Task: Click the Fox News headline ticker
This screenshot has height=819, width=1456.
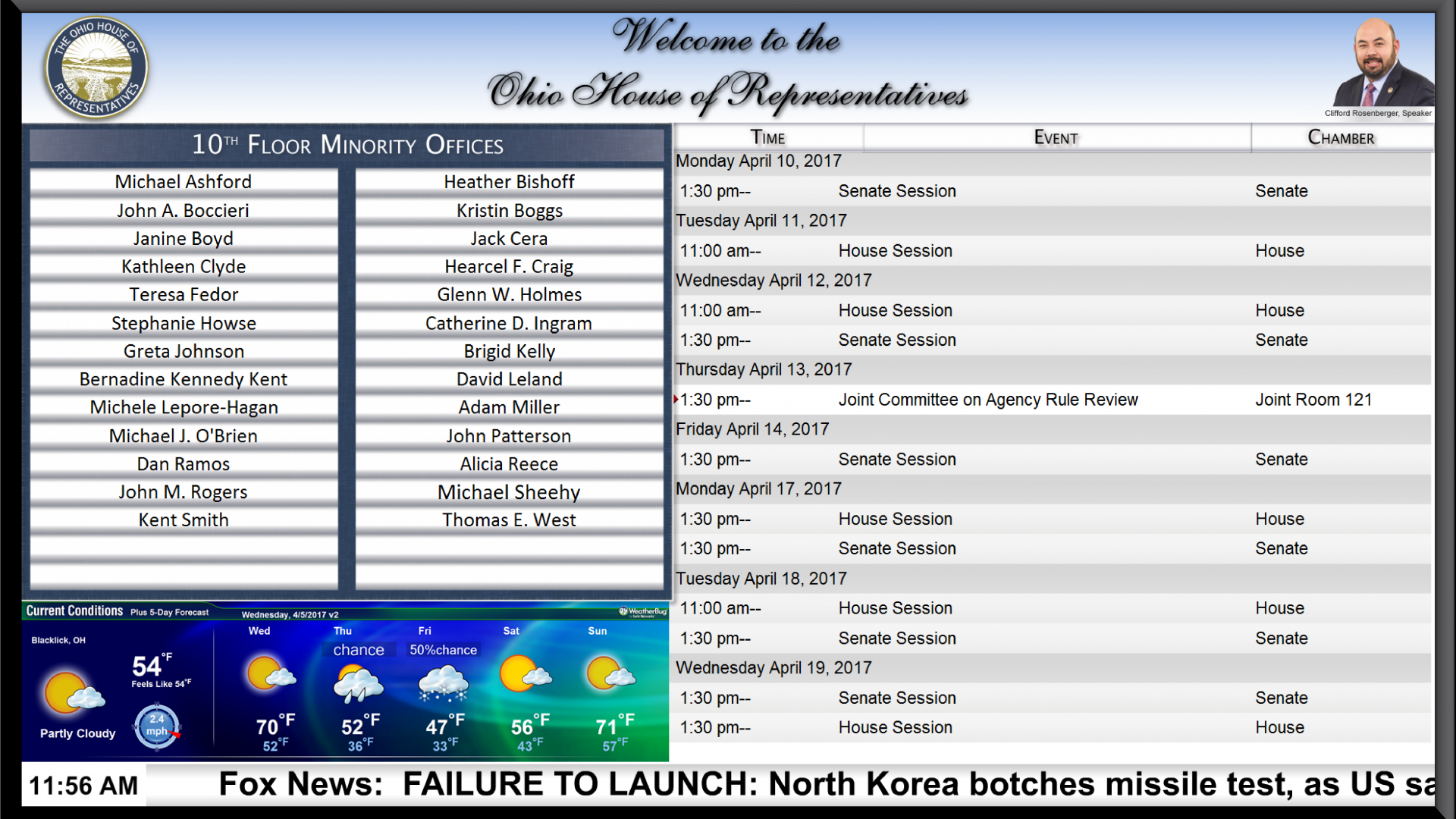Action: point(825,784)
